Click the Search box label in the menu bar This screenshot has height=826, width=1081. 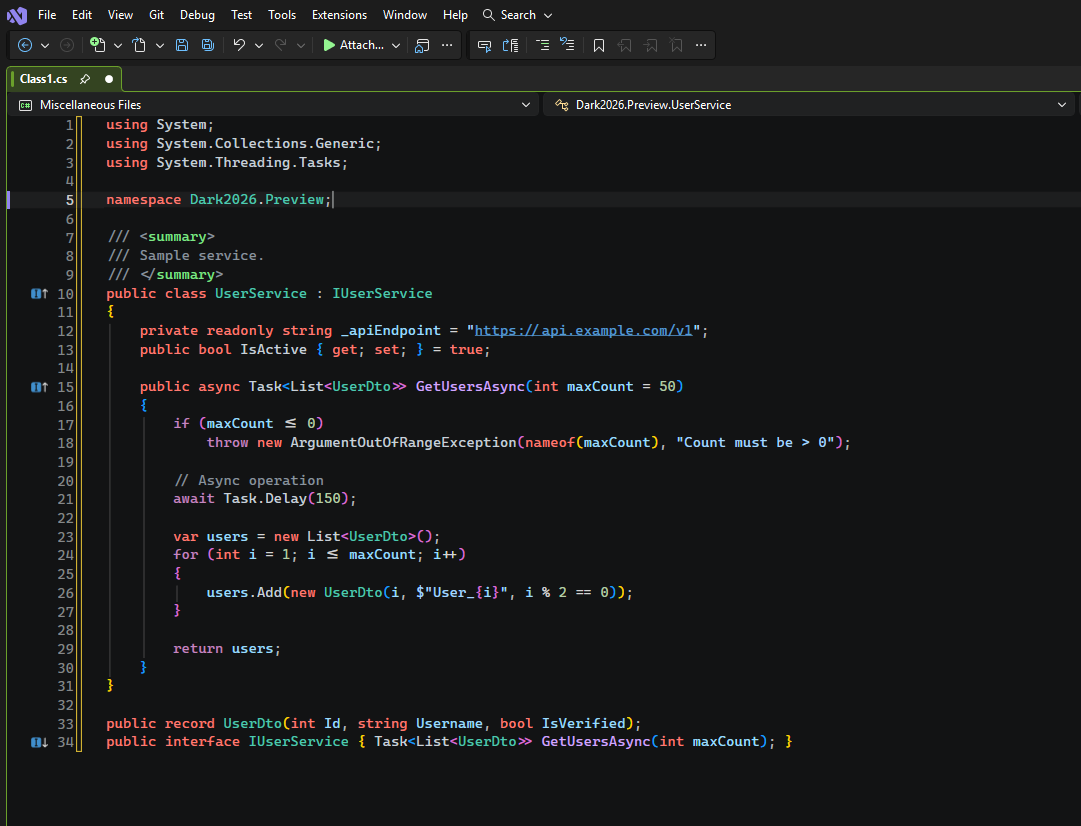(x=518, y=15)
